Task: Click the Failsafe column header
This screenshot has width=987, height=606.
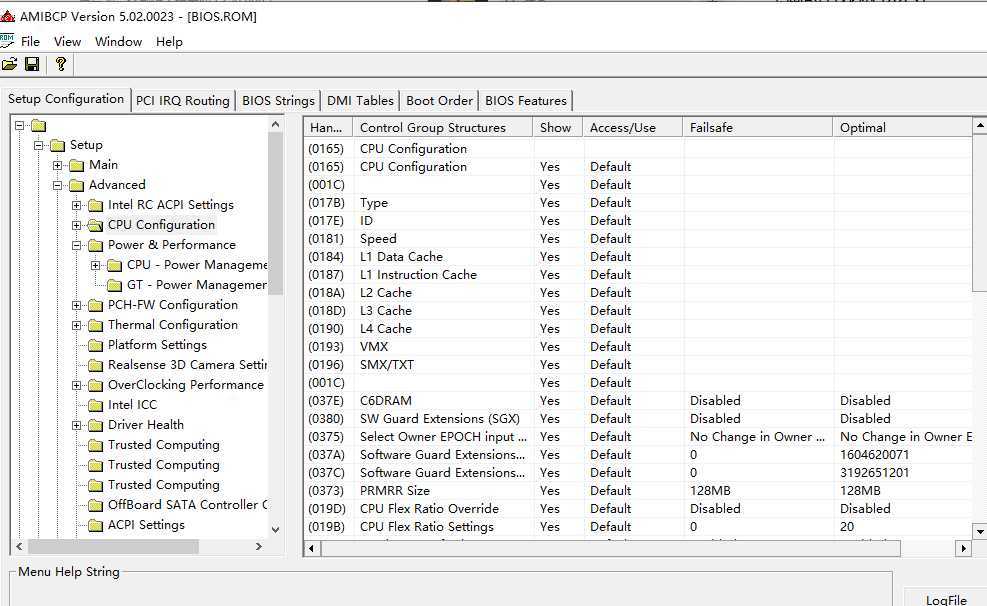Action: pyautogui.click(x=758, y=128)
